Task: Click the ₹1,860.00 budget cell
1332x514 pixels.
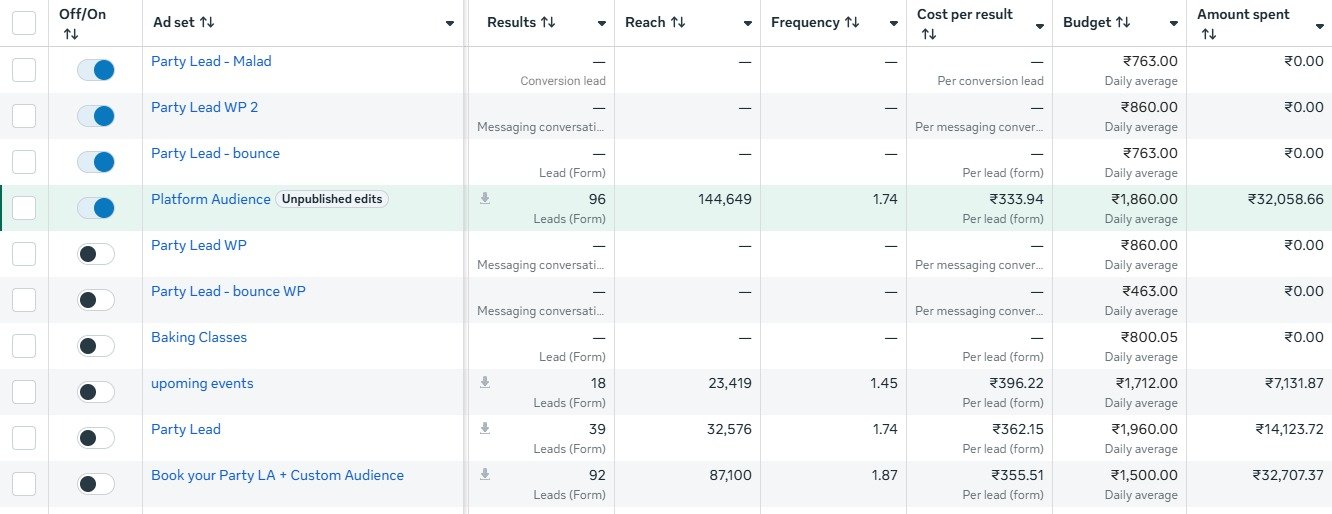Action: tap(1144, 199)
